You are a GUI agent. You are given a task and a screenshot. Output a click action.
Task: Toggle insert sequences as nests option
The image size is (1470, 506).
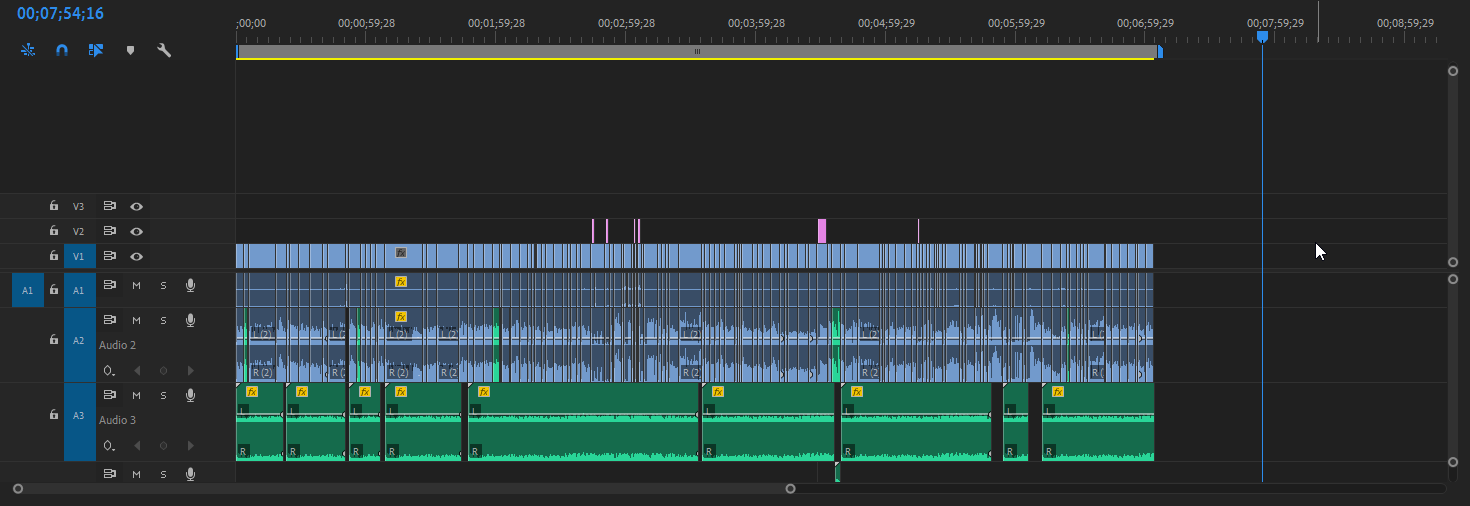pyautogui.click(x=28, y=50)
